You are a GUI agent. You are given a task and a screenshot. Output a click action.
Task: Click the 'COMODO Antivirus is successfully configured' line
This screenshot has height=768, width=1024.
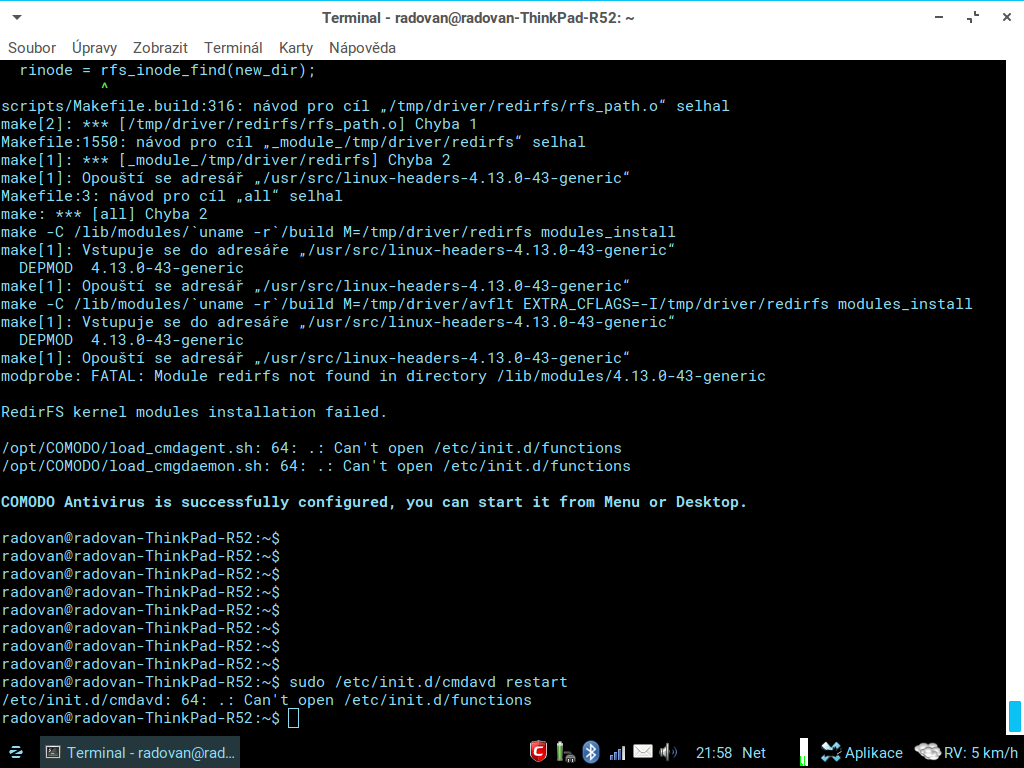click(374, 502)
